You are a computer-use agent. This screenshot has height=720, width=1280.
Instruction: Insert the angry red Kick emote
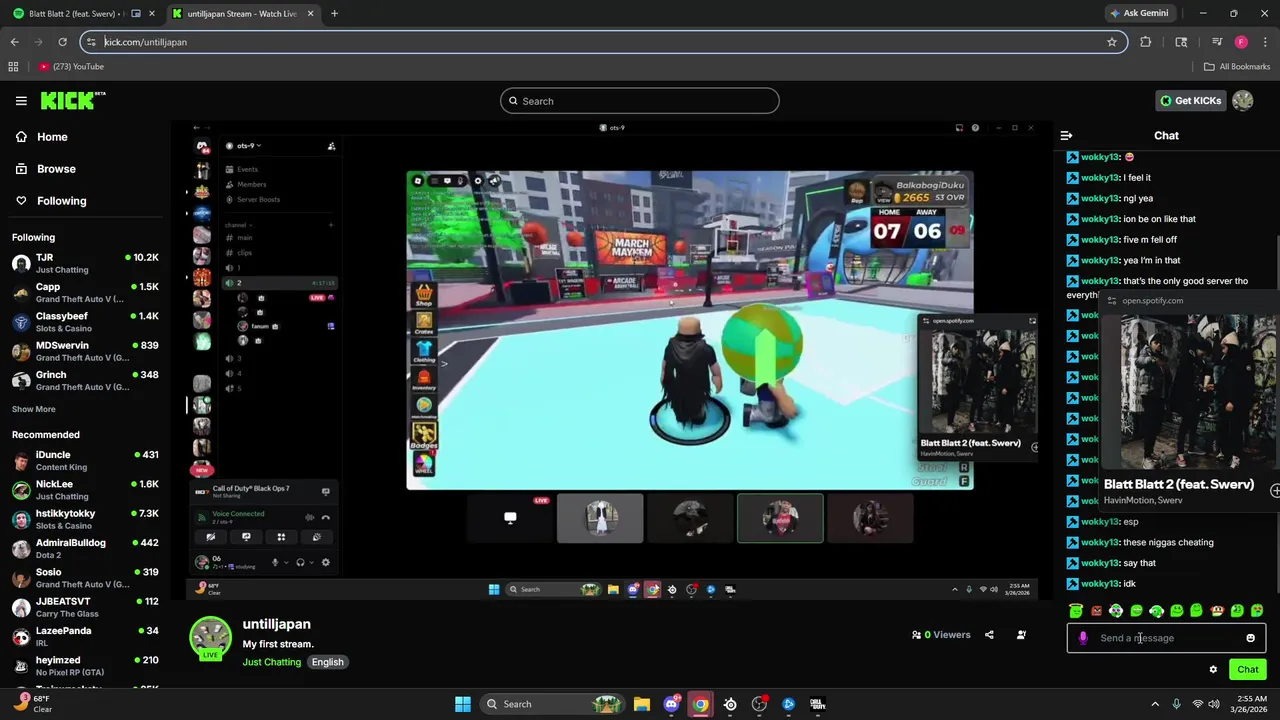point(1096,610)
